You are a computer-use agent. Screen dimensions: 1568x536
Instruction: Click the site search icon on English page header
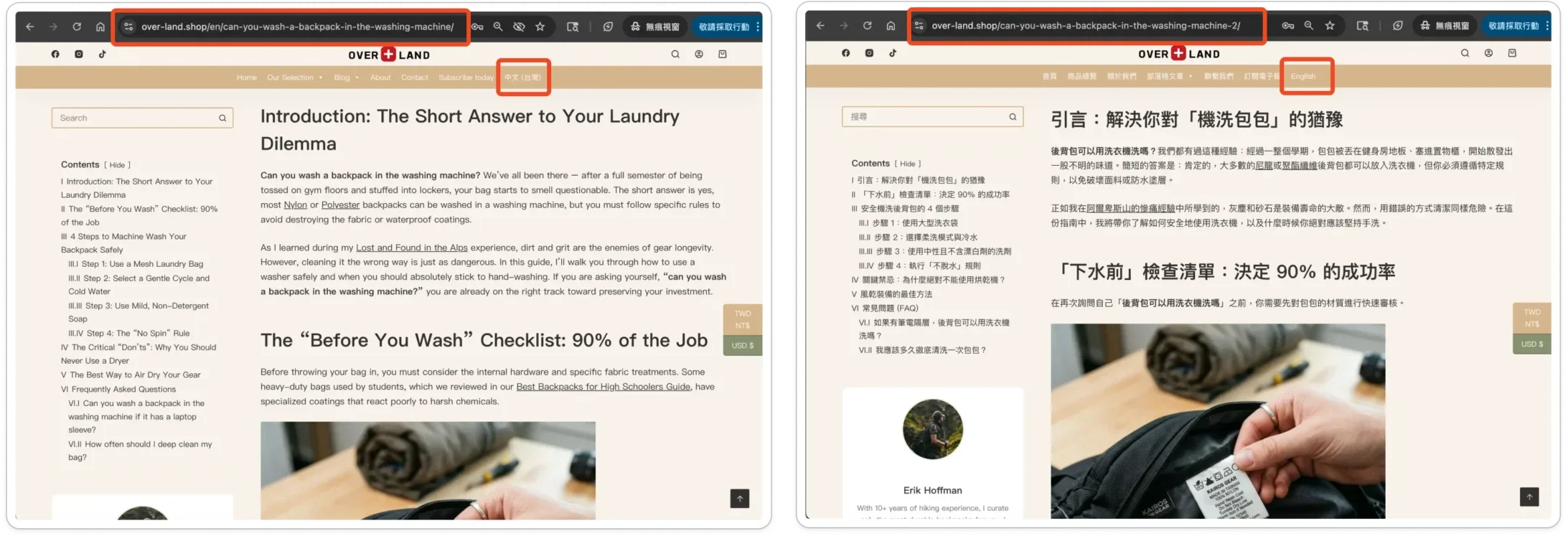[675, 54]
